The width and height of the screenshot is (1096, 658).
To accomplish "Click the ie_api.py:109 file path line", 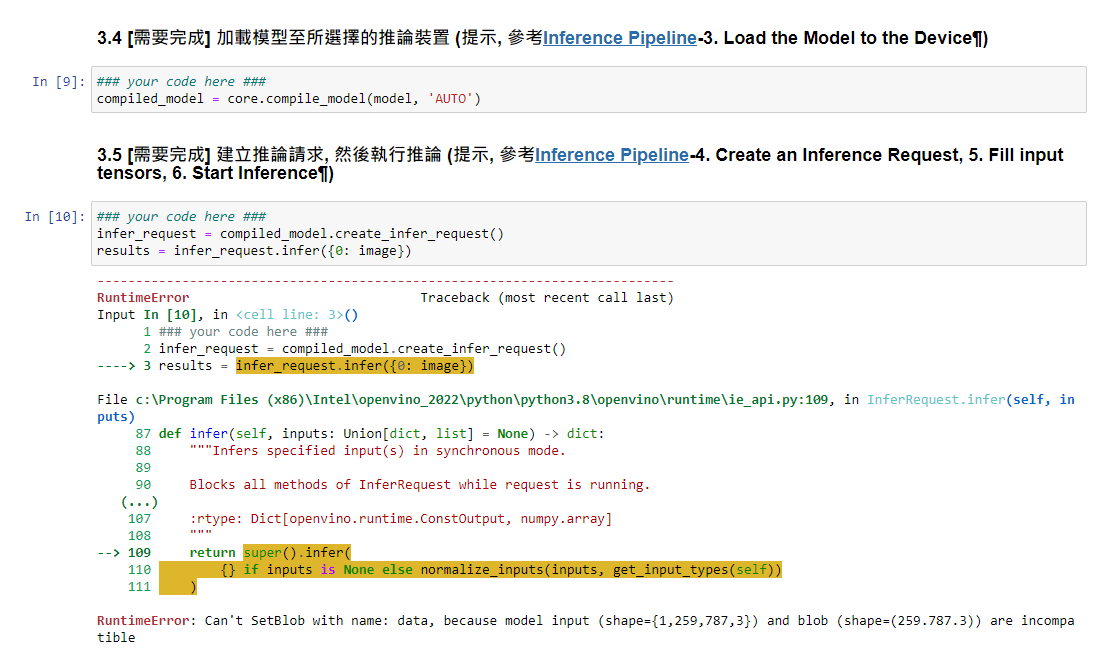I will 463,399.
